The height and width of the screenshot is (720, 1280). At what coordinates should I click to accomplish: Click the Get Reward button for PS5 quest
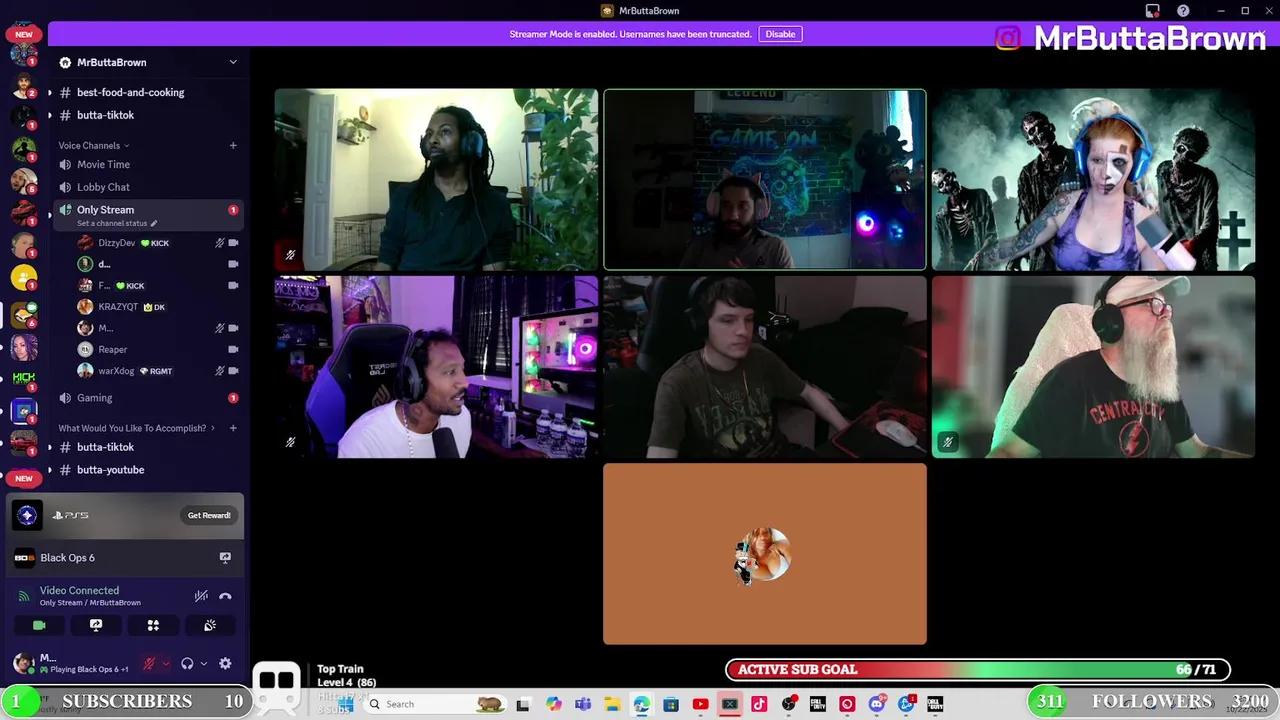[x=209, y=514]
